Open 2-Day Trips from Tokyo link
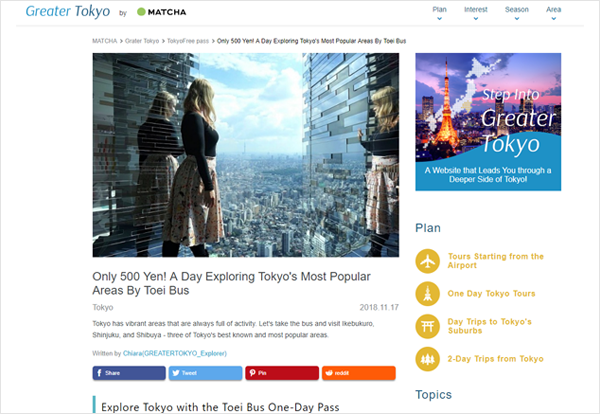 [x=496, y=359]
